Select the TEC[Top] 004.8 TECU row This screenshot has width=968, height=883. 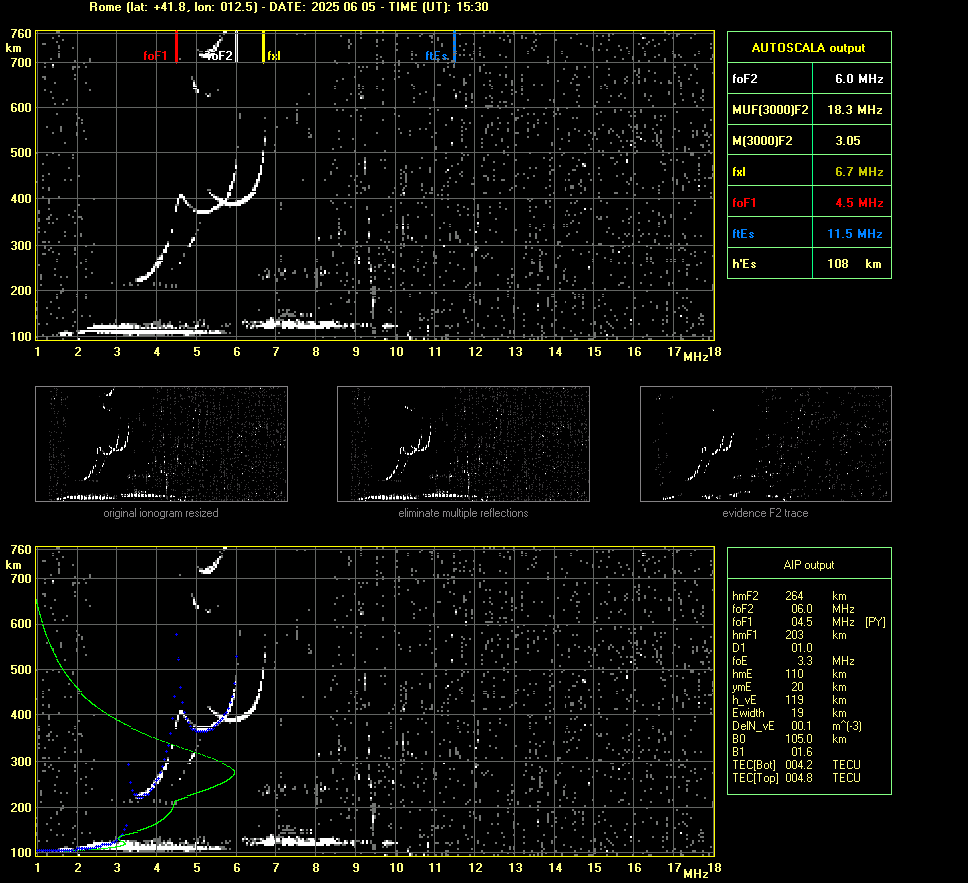tap(796, 777)
